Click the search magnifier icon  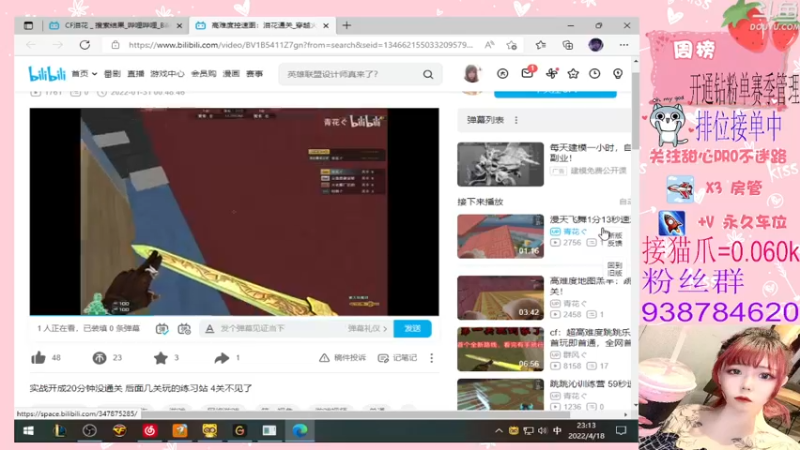click(x=428, y=74)
